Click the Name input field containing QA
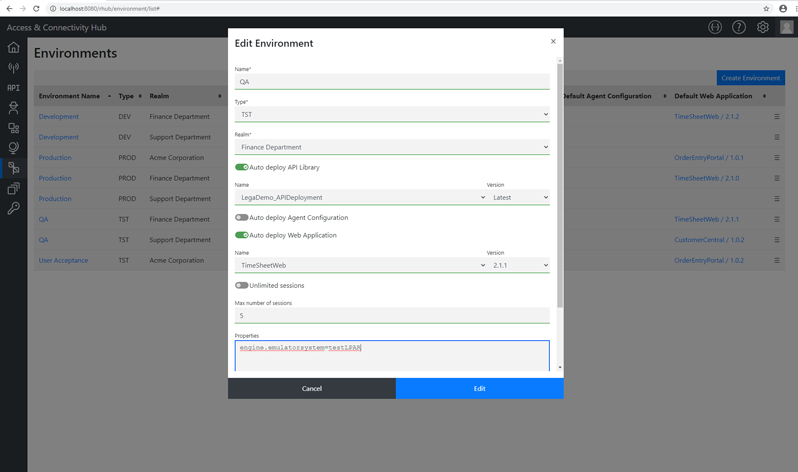 click(392, 81)
